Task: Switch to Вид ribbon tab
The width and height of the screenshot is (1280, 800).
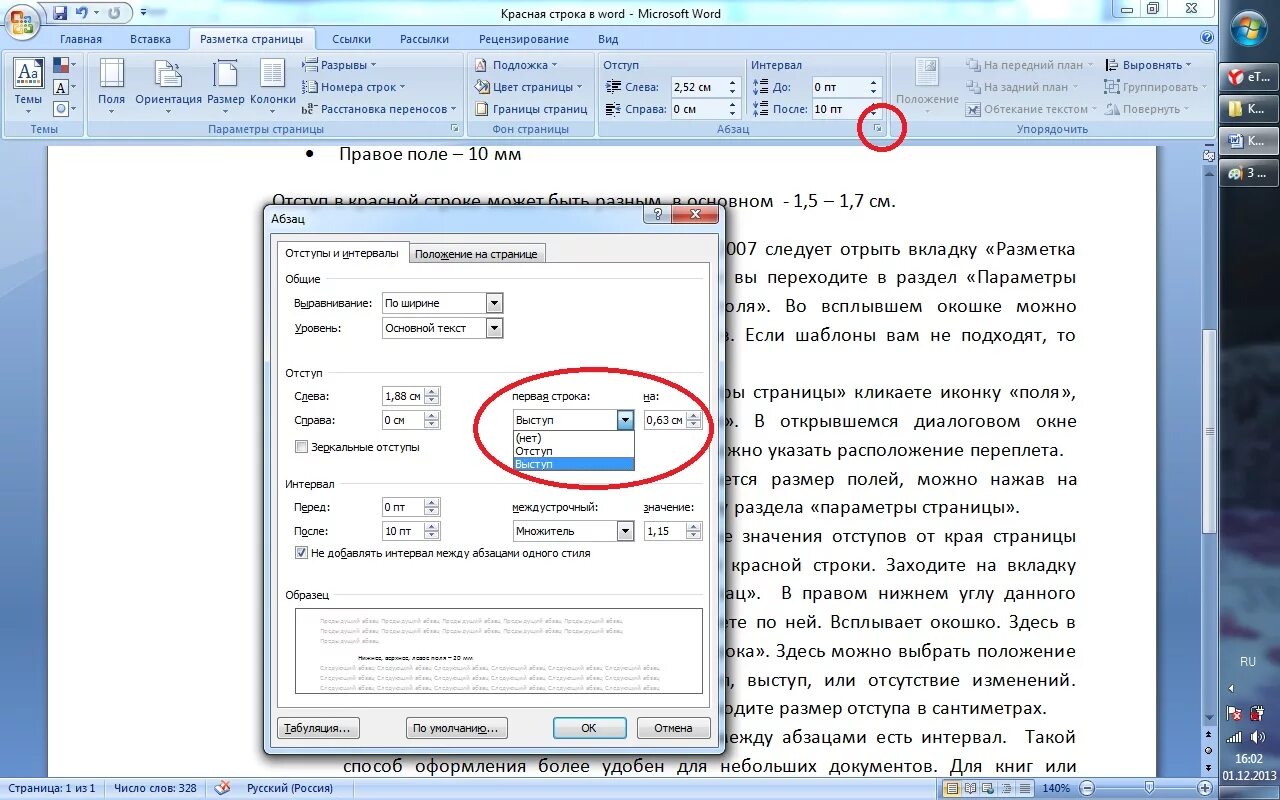Action: tap(608, 39)
